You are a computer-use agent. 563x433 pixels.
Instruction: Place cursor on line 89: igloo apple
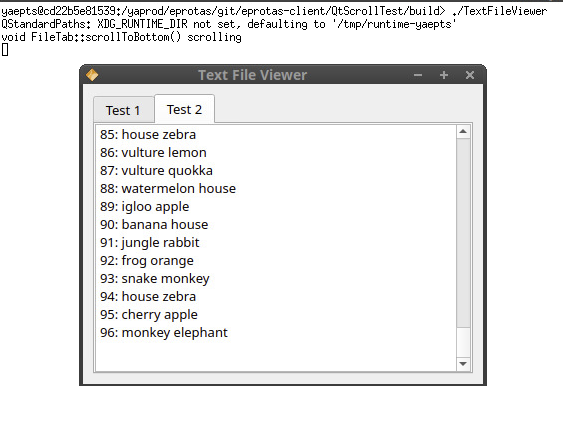click(145, 207)
